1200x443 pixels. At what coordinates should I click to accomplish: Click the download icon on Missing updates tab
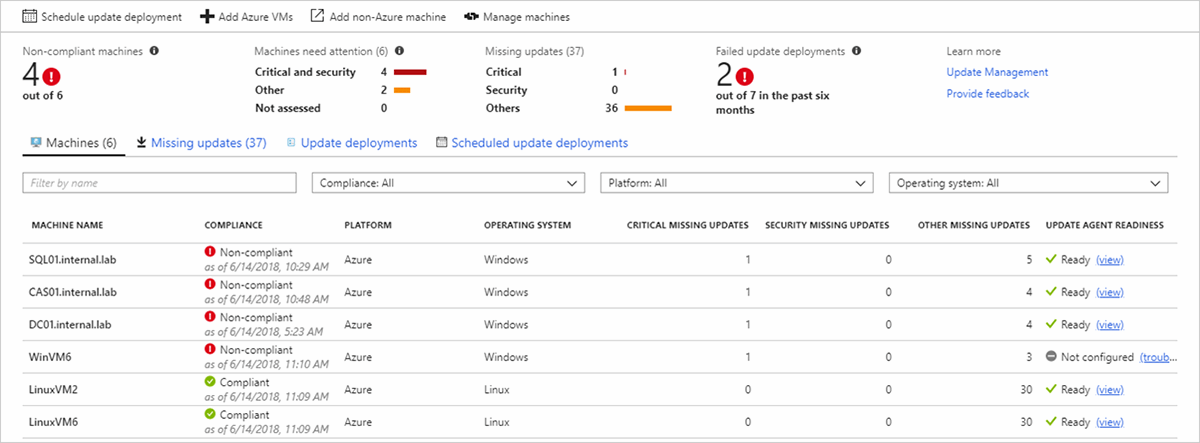[142, 143]
